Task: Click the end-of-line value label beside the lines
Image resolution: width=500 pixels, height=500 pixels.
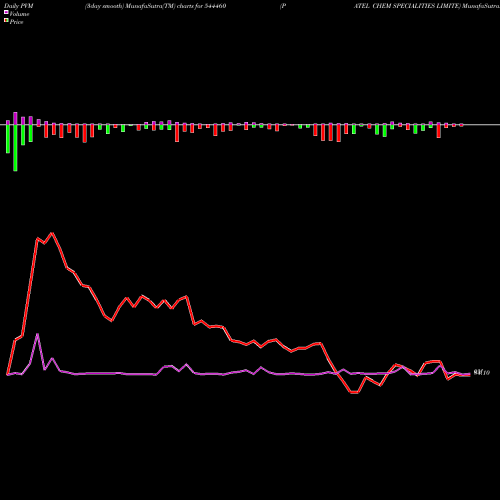Action: [x=482, y=372]
